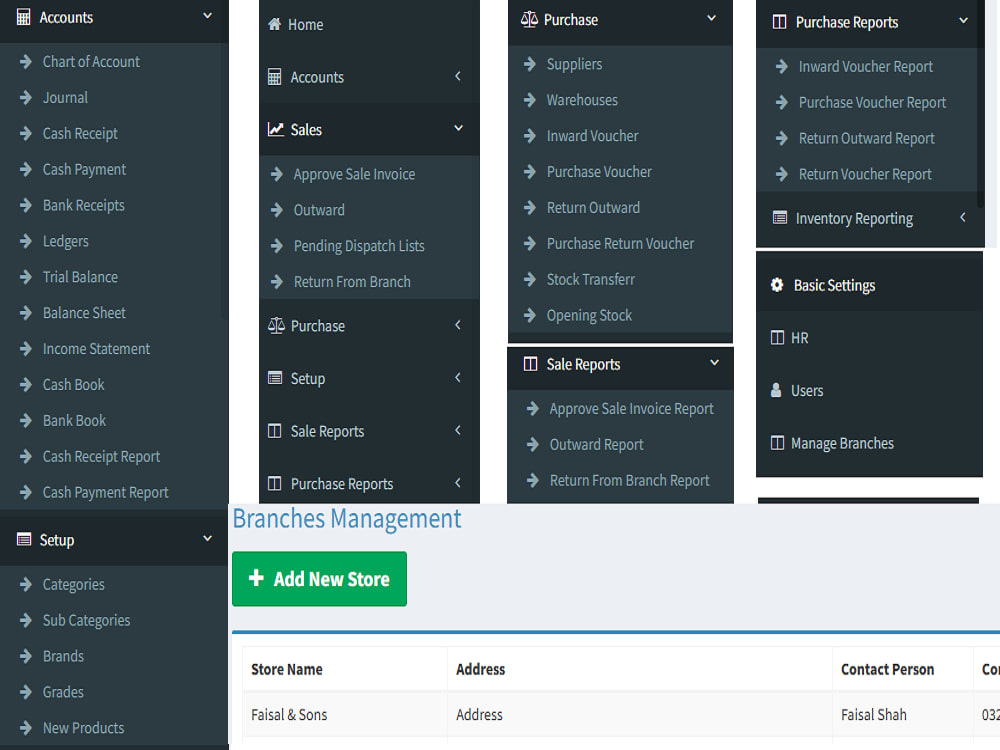This screenshot has width=1000, height=750.
Task: Click the Accounts calculator icon in left sidebar header
Action: point(24,17)
